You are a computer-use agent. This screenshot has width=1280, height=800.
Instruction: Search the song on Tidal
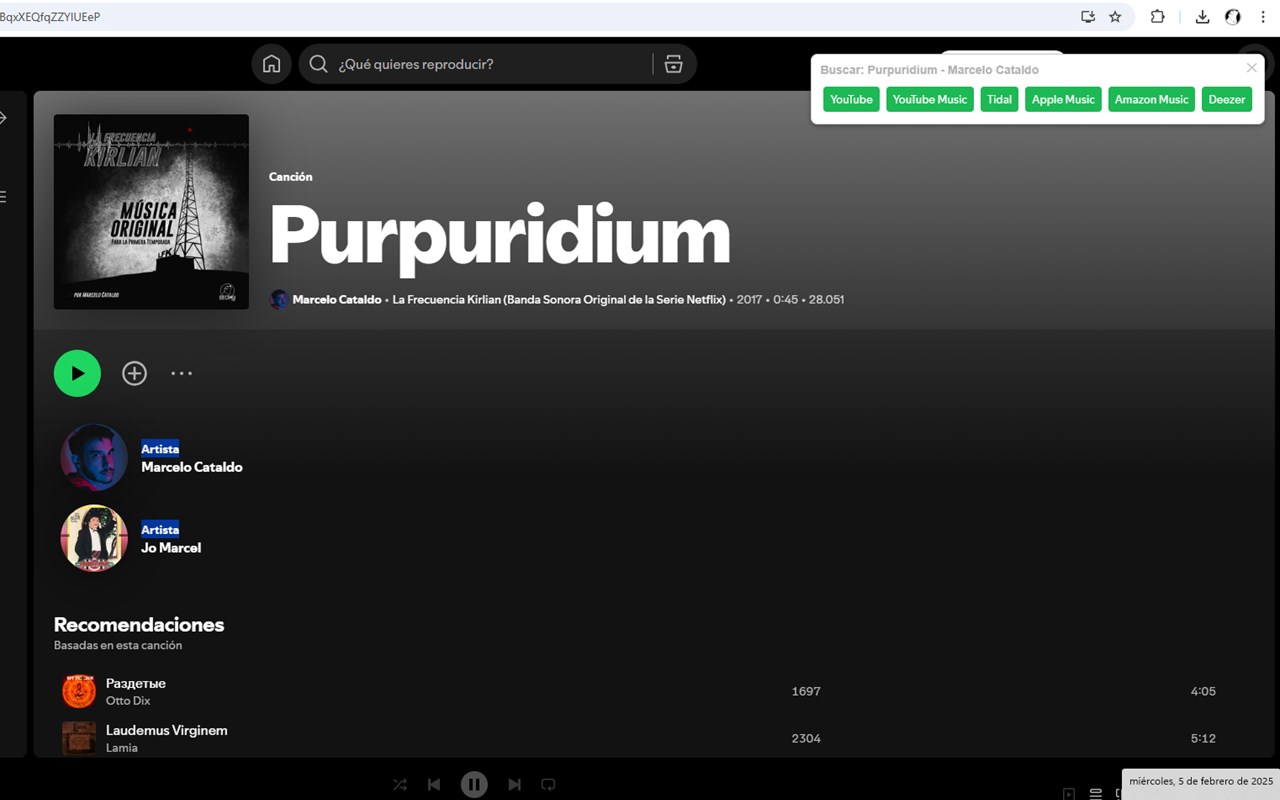[999, 99]
